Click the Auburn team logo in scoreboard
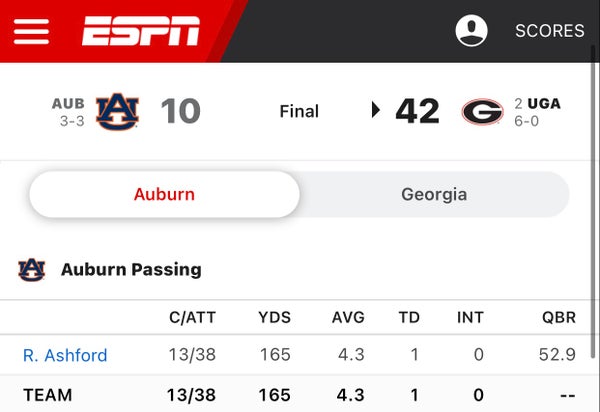 click(117, 111)
